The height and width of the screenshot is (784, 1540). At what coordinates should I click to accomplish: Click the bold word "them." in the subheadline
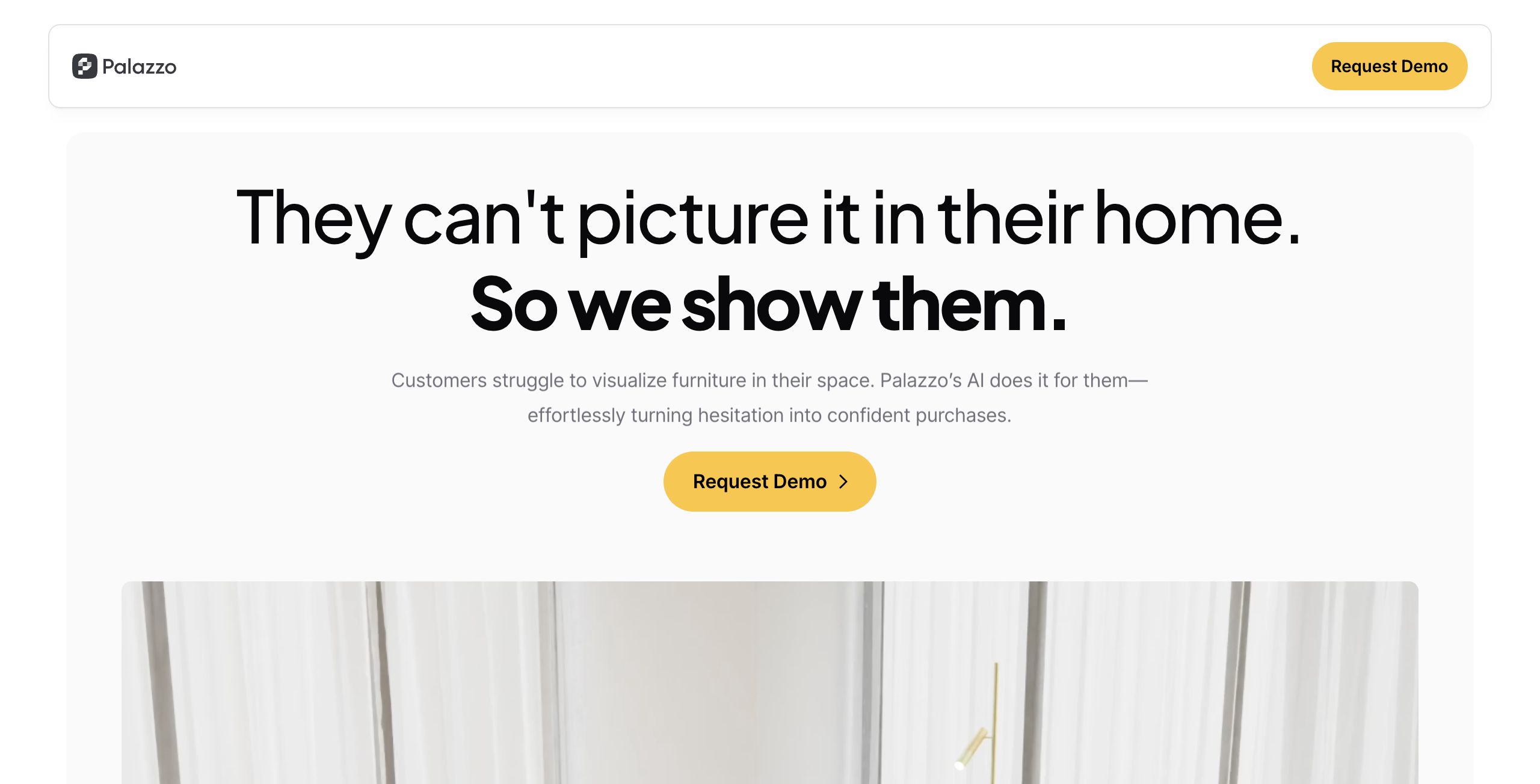click(x=969, y=304)
